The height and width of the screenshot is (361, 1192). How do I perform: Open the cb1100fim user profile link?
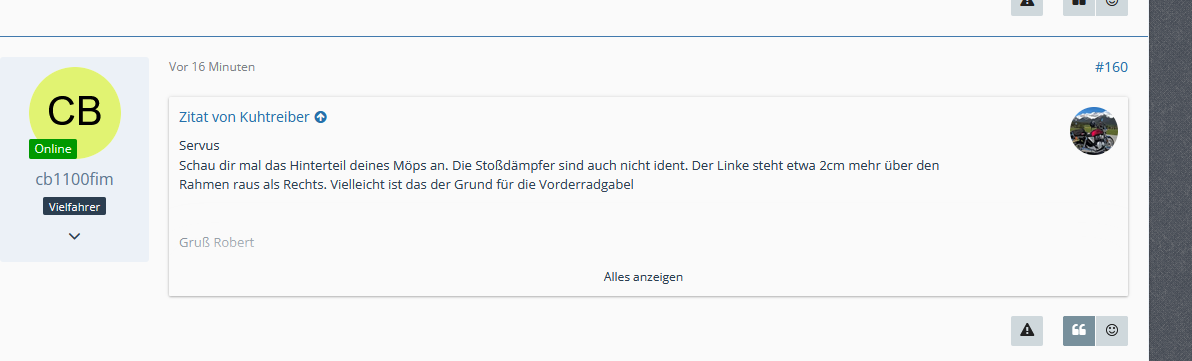pos(74,179)
